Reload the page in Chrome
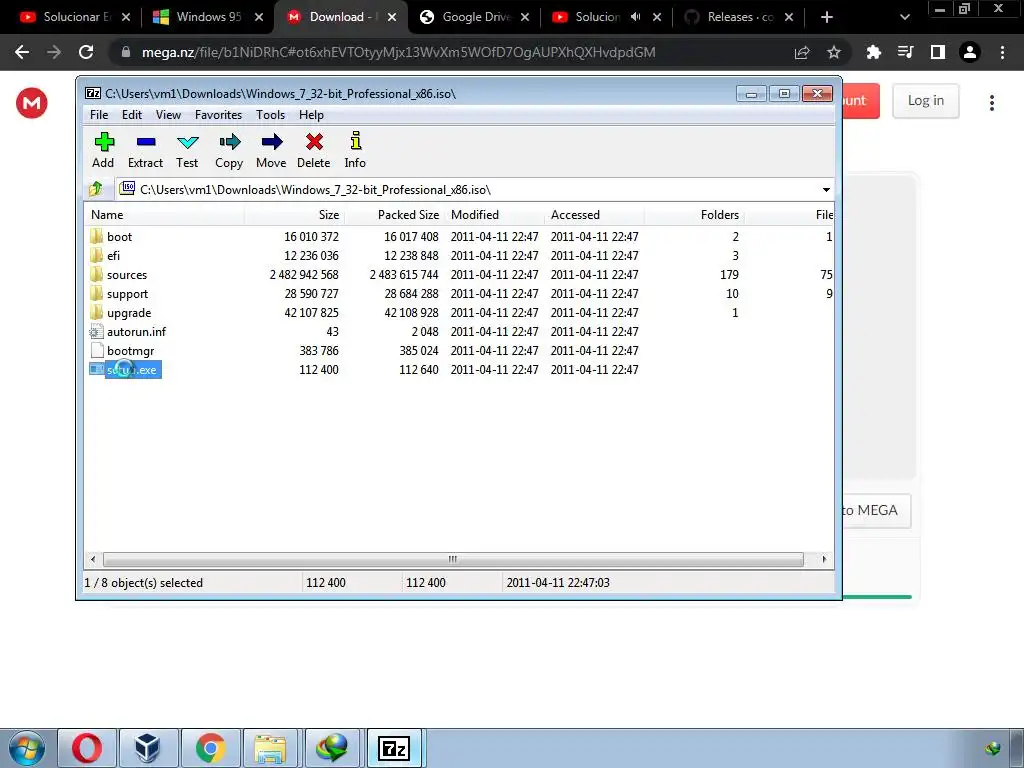The image size is (1024, 768). pyautogui.click(x=86, y=52)
